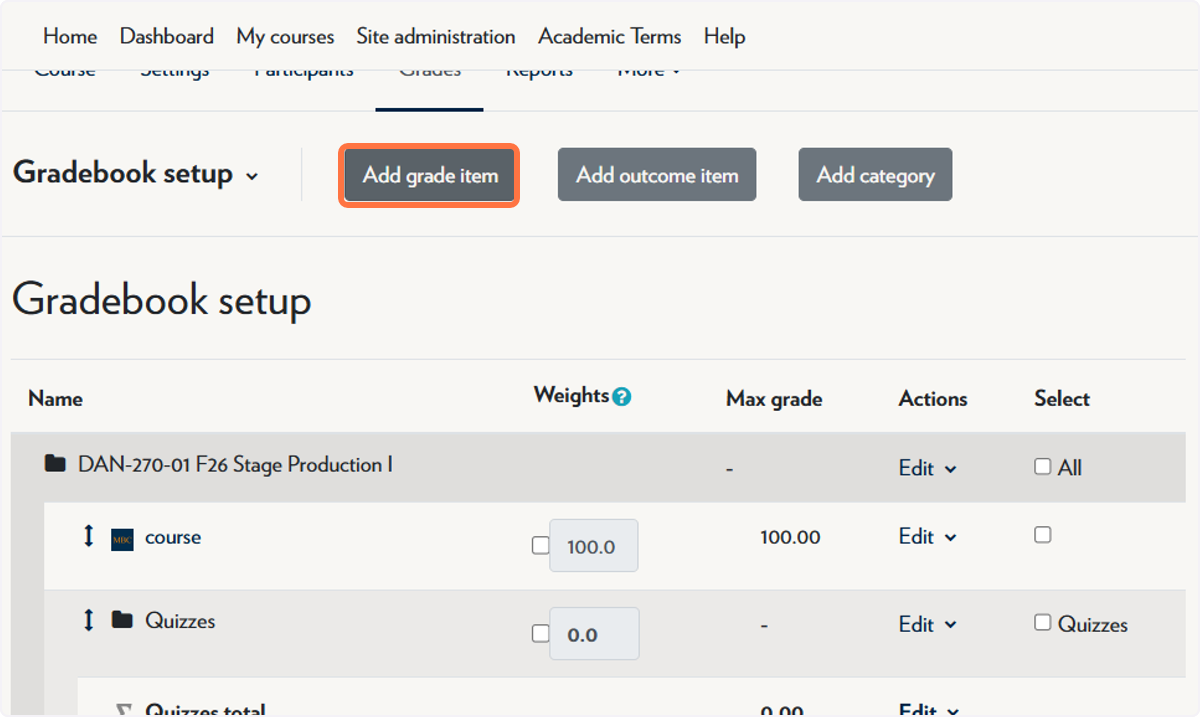The height and width of the screenshot is (717, 1200).
Task: Click Add category button
Action: click(x=875, y=175)
